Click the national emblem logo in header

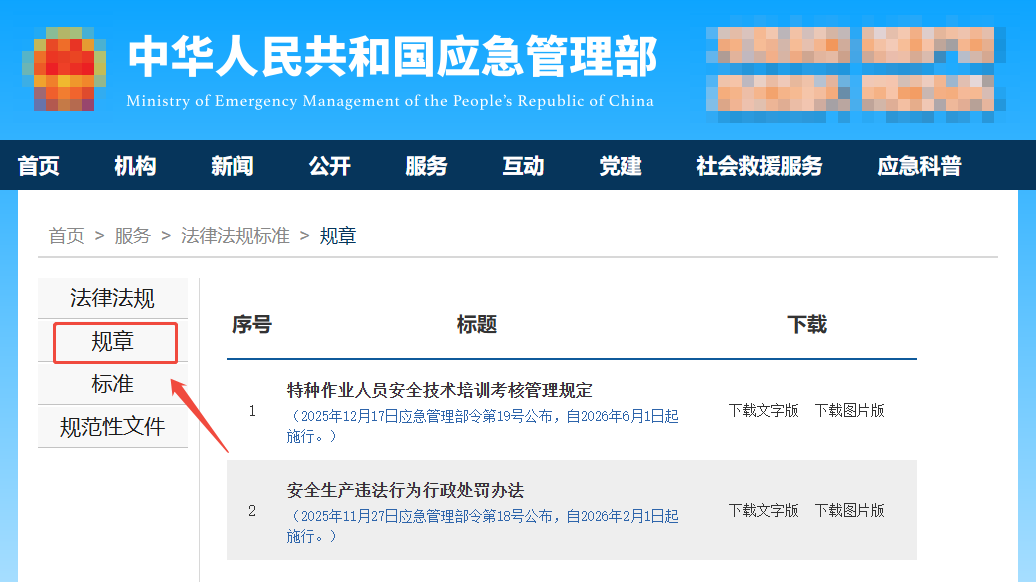pos(64,70)
